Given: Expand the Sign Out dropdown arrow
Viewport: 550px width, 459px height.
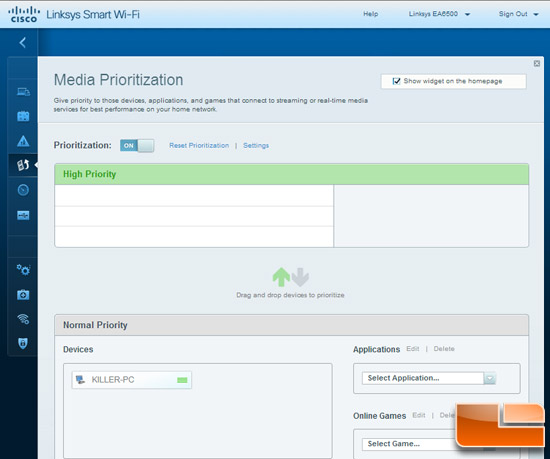Looking at the screenshot, I should click(536, 14).
